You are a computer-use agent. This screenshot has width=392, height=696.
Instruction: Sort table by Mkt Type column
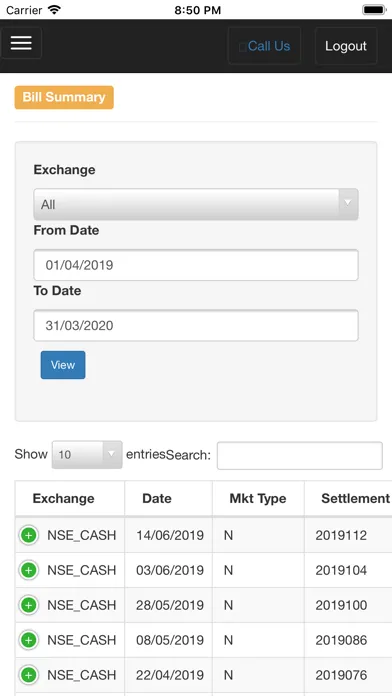[x=258, y=498]
